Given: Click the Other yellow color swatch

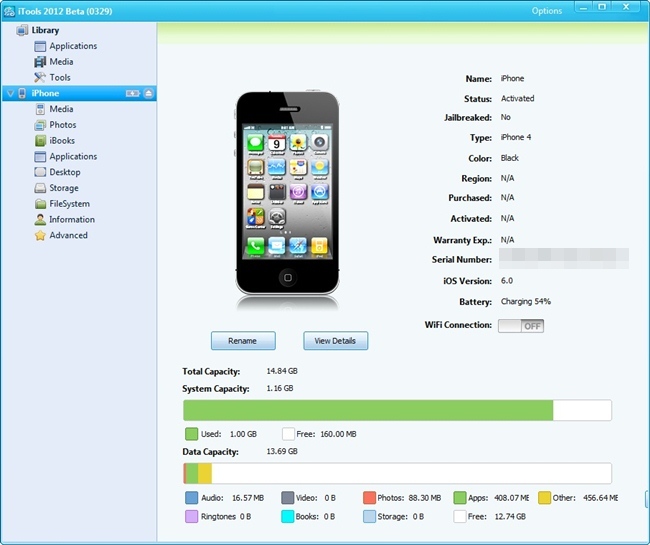Looking at the screenshot, I should pyautogui.click(x=544, y=498).
